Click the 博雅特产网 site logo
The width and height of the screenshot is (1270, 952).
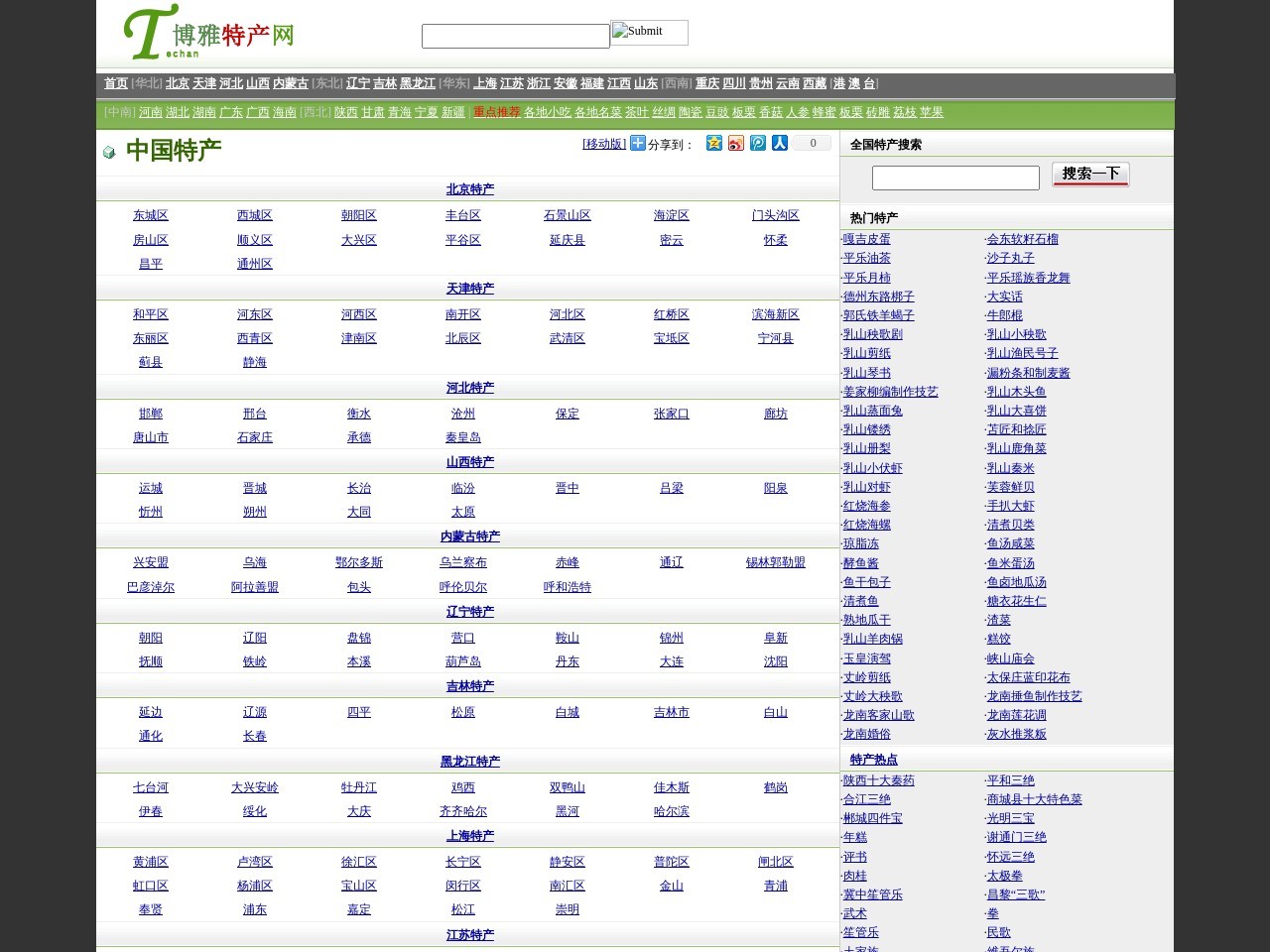(209, 34)
